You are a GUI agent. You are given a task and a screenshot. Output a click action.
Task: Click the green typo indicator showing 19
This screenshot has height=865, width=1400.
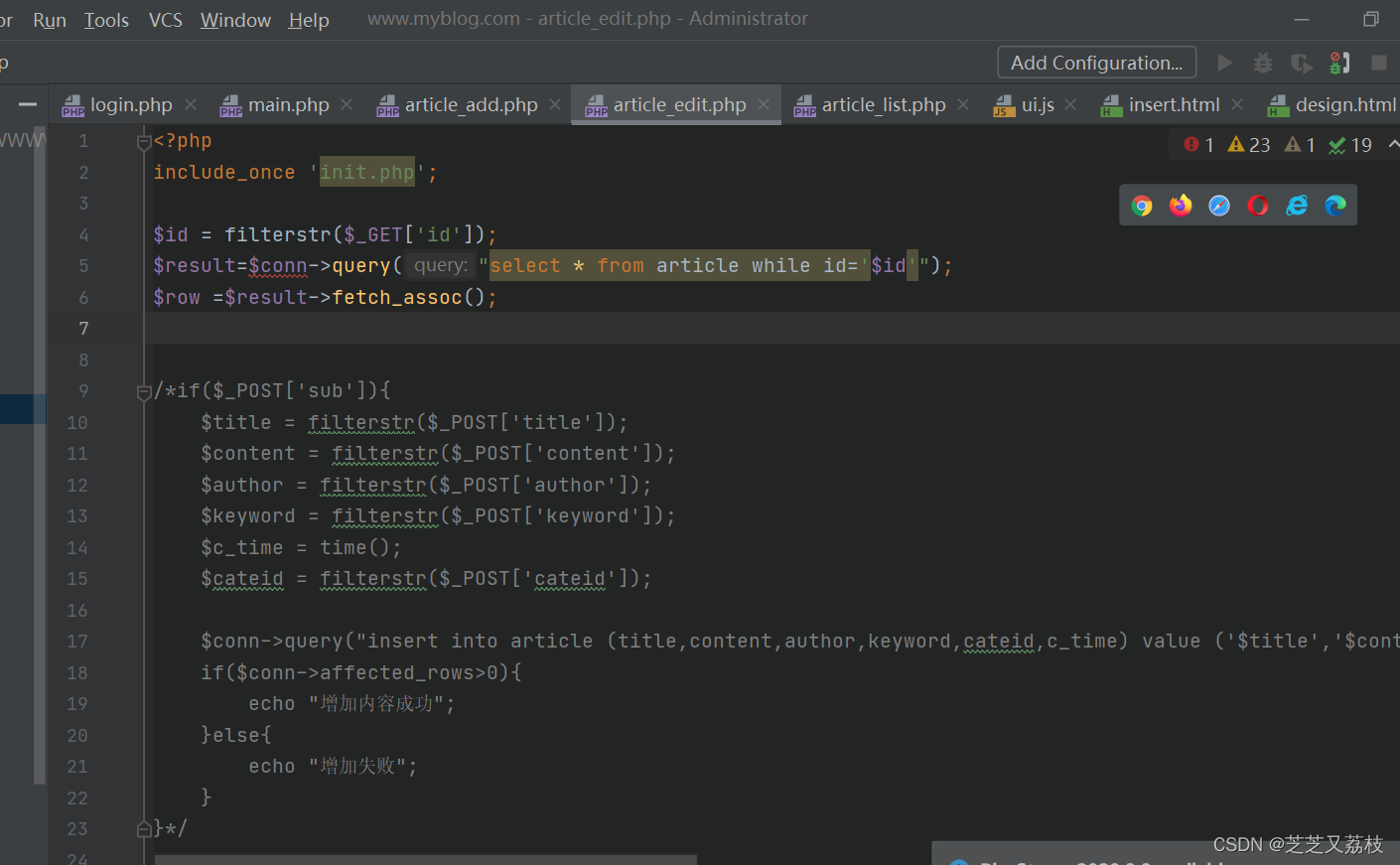[1350, 145]
